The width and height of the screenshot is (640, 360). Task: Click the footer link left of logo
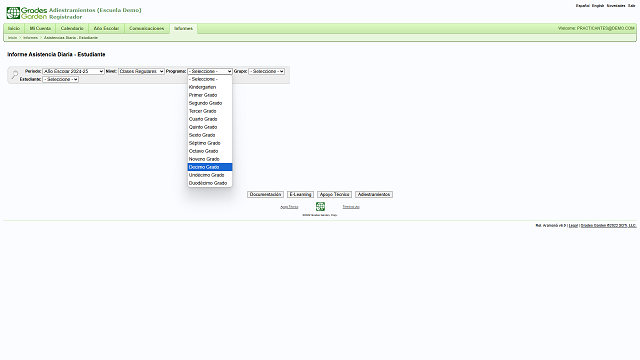coord(289,207)
